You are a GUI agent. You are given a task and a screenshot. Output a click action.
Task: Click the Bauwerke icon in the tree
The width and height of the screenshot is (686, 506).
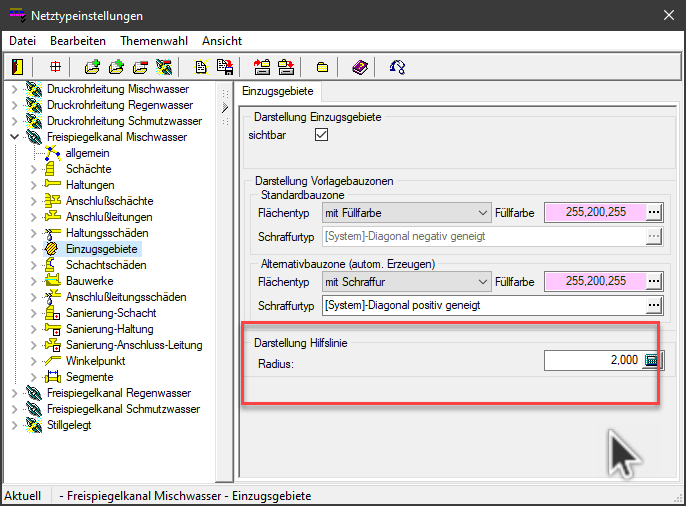coord(54,281)
